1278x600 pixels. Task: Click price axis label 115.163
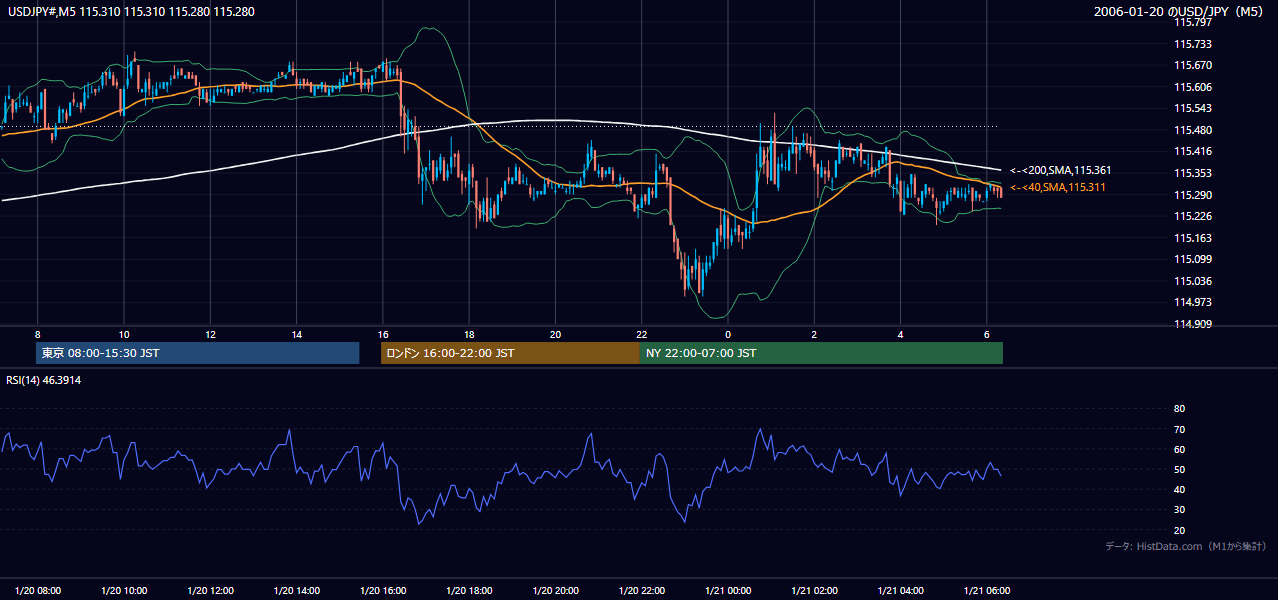click(1191, 238)
